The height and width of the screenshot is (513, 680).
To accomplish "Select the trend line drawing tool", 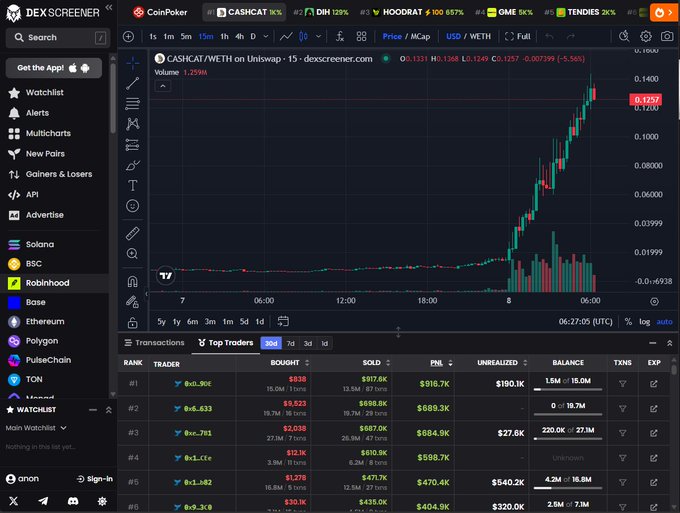I will click(x=133, y=83).
